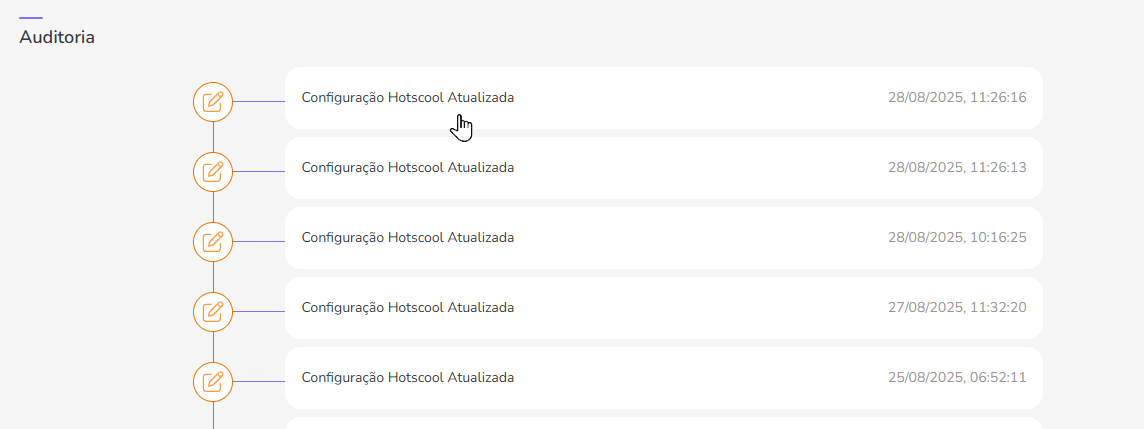Click the connector line to the 06:52:11 card
The image size is (1144, 429).
259,382
